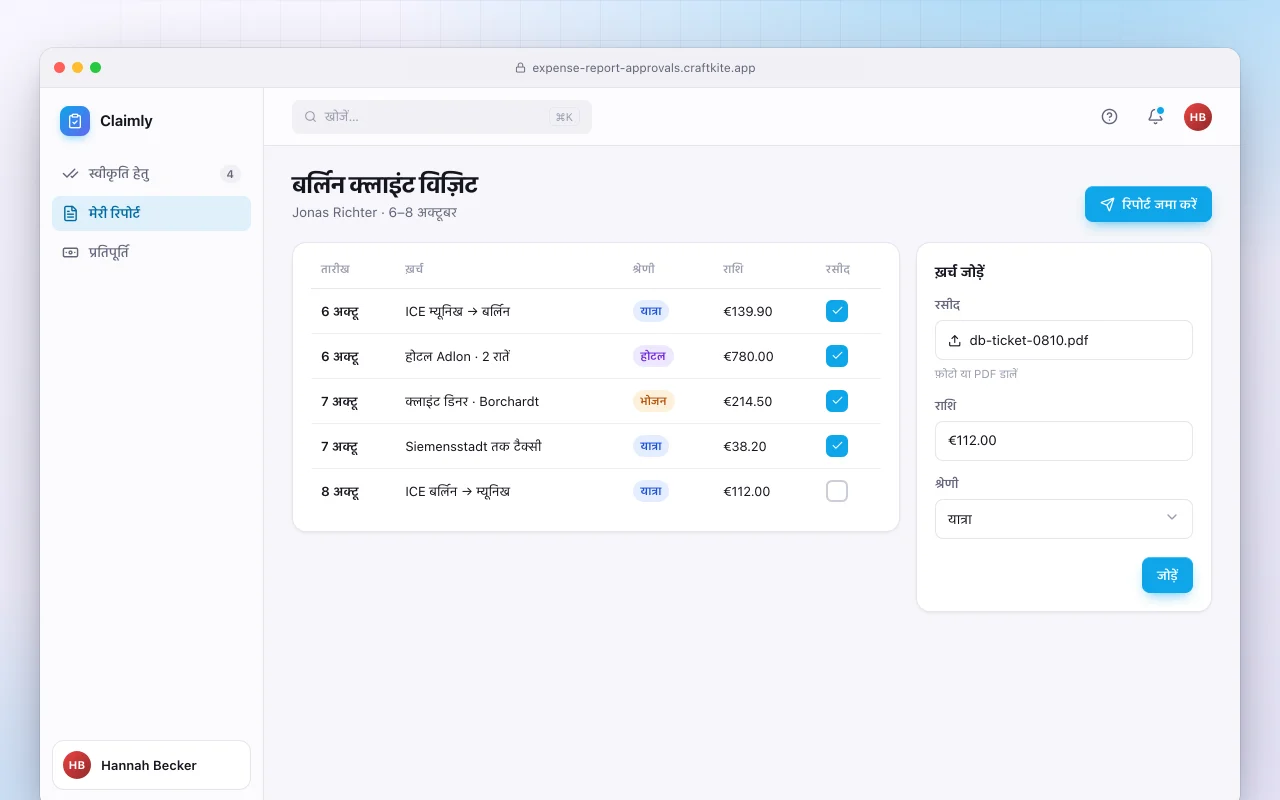Click the यात्रा tag on Siemensstadt row
This screenshot has height=800, width=1280.
(x=651, y=446)
